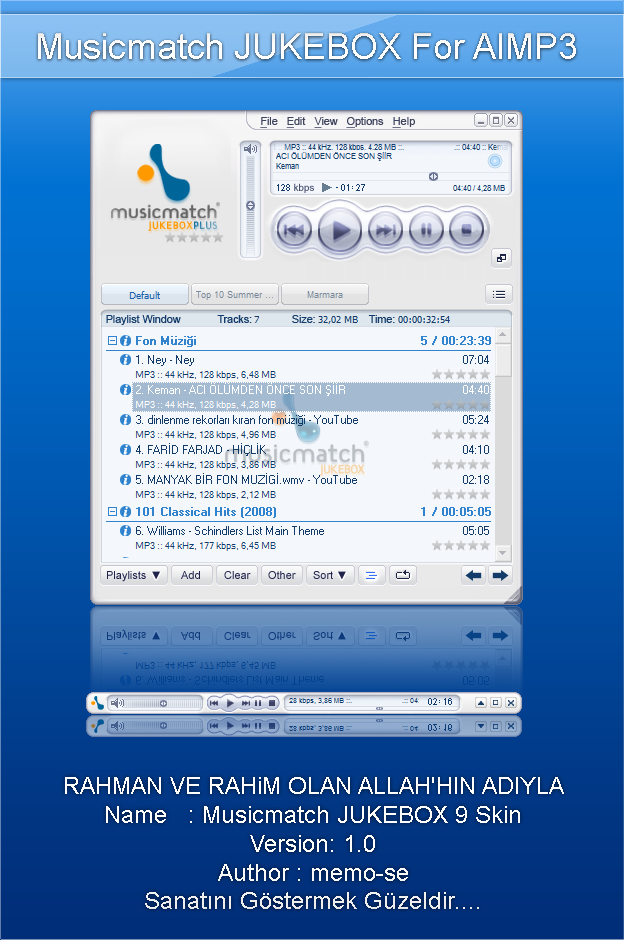Click Stop in the mini player bar

272,703
